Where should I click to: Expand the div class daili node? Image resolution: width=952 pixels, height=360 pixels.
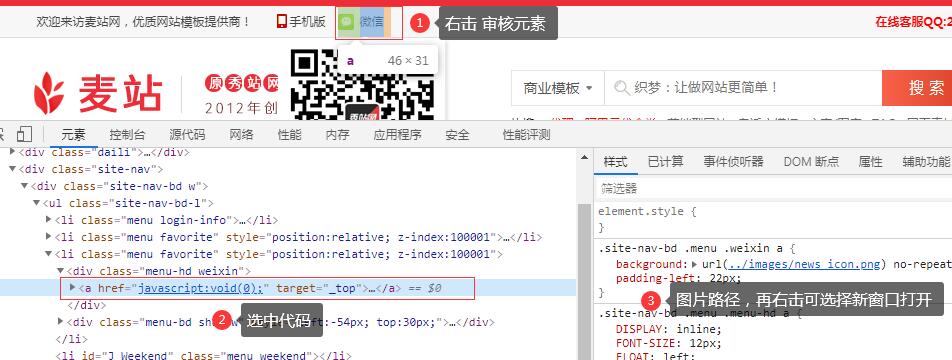(13, 151)
